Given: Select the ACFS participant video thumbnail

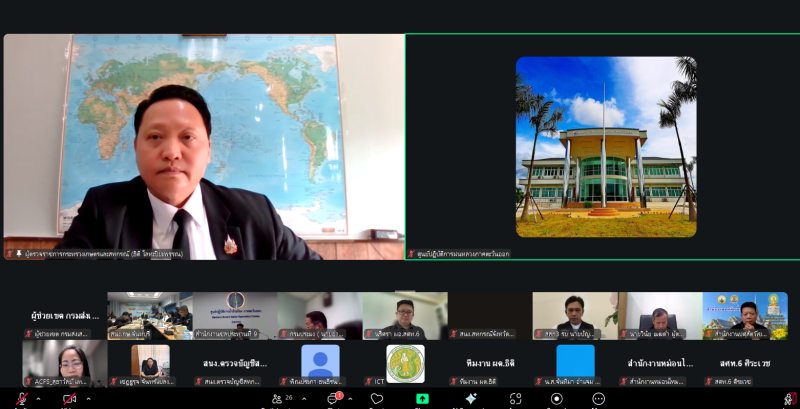Looking at the screenshot, I should pos(64,363).
